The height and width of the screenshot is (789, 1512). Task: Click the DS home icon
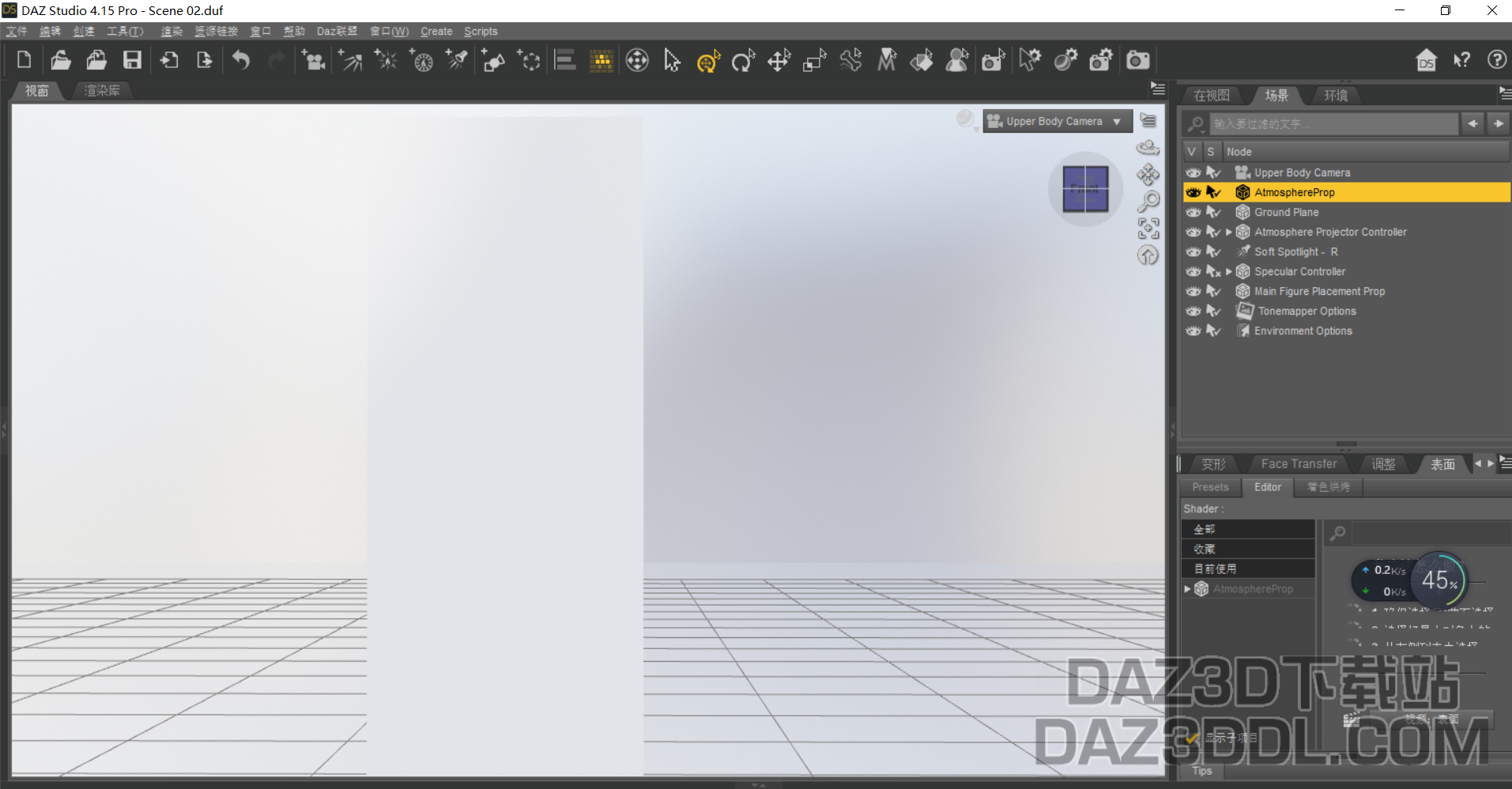tap(1426, 60)
